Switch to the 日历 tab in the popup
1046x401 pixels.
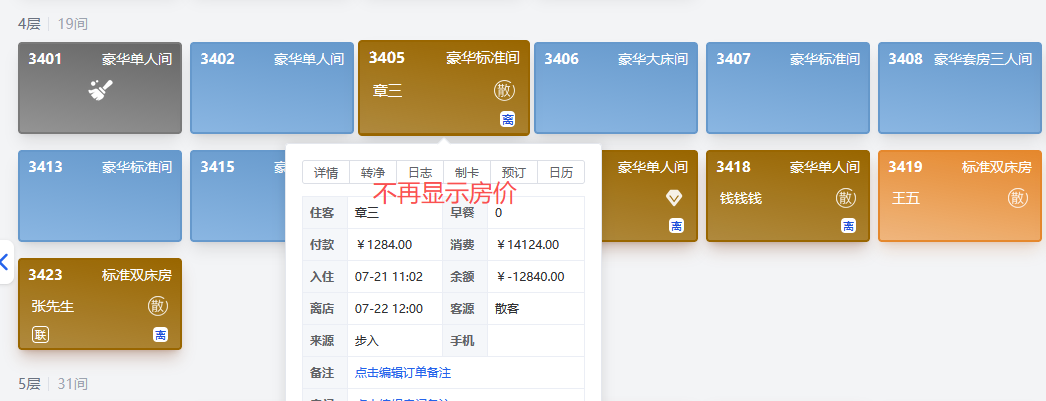point(561,172)
